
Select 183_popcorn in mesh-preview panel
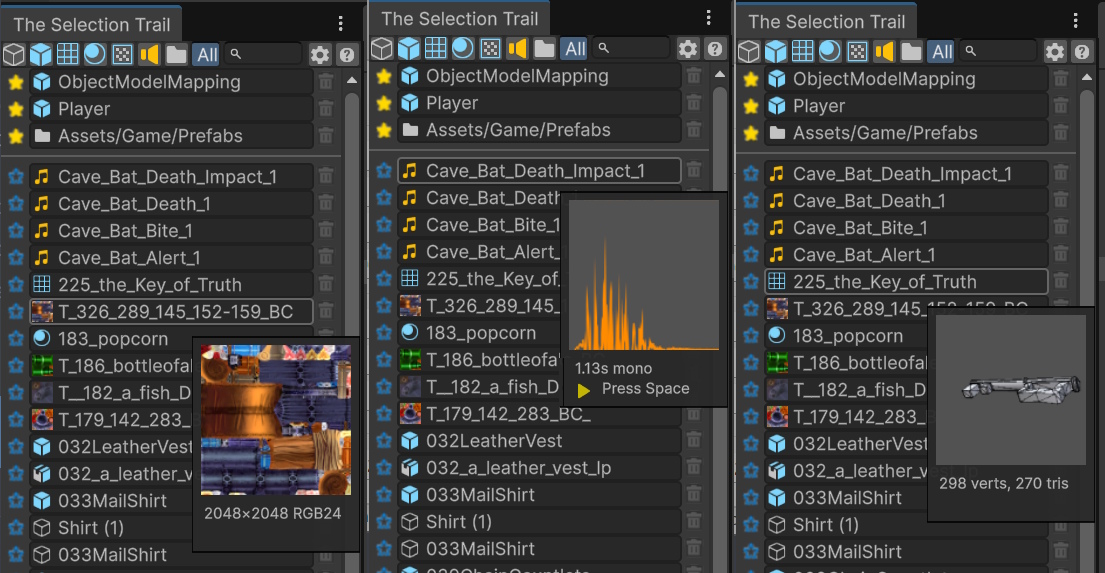(846, 336)
